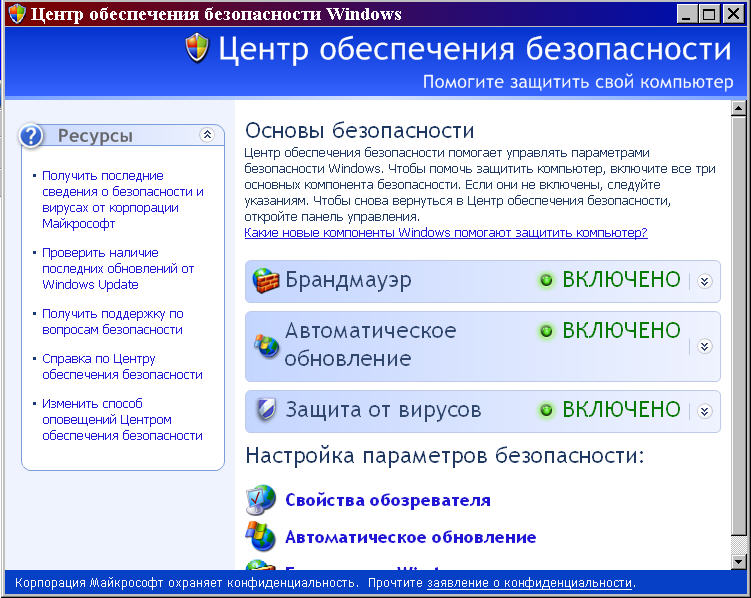Maximize the security center window
The height and width of the screenshot is (598, 751).
click(709, 14)
